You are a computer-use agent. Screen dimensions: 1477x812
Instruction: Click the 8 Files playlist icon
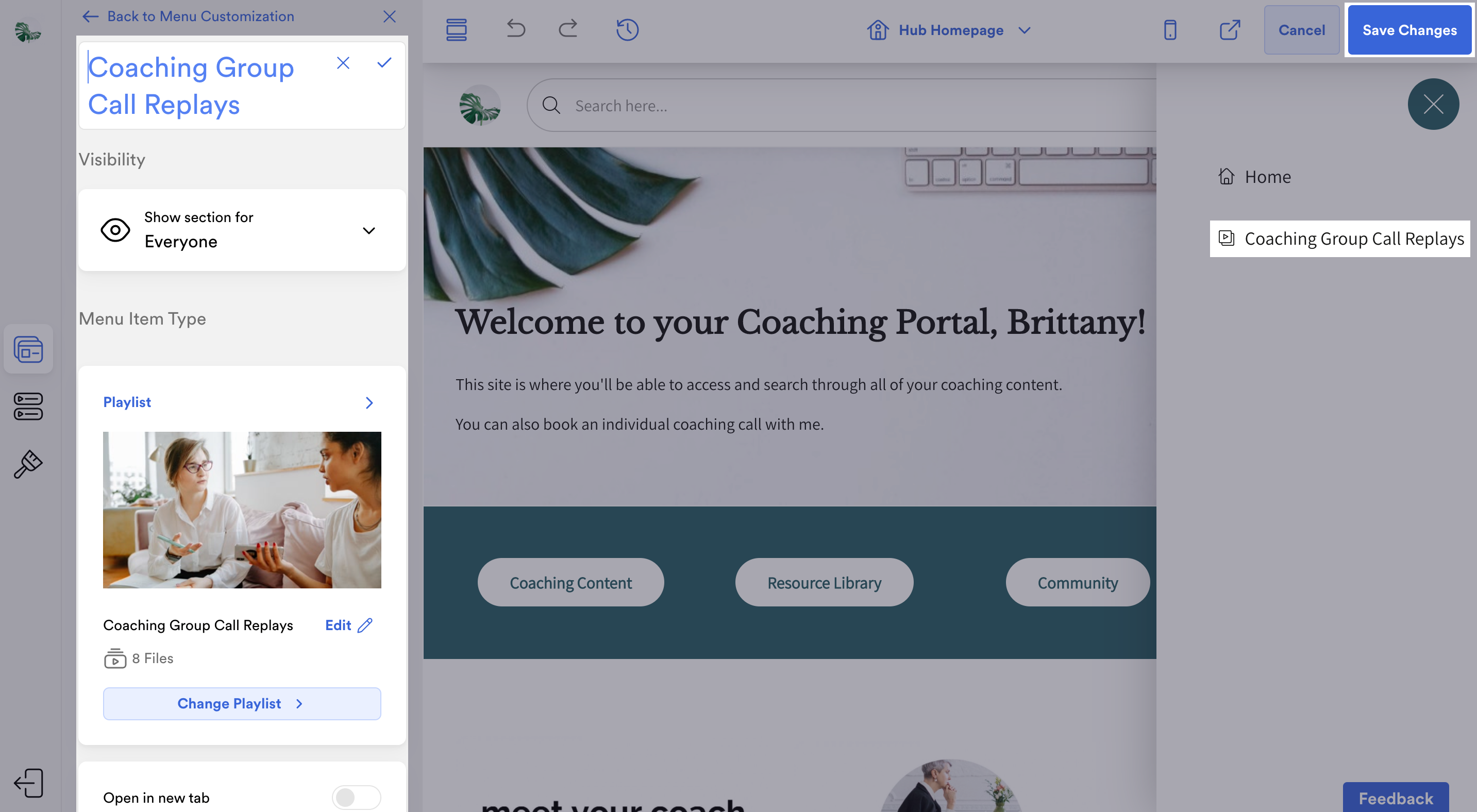pyautogui.click(x=115, y=658)
